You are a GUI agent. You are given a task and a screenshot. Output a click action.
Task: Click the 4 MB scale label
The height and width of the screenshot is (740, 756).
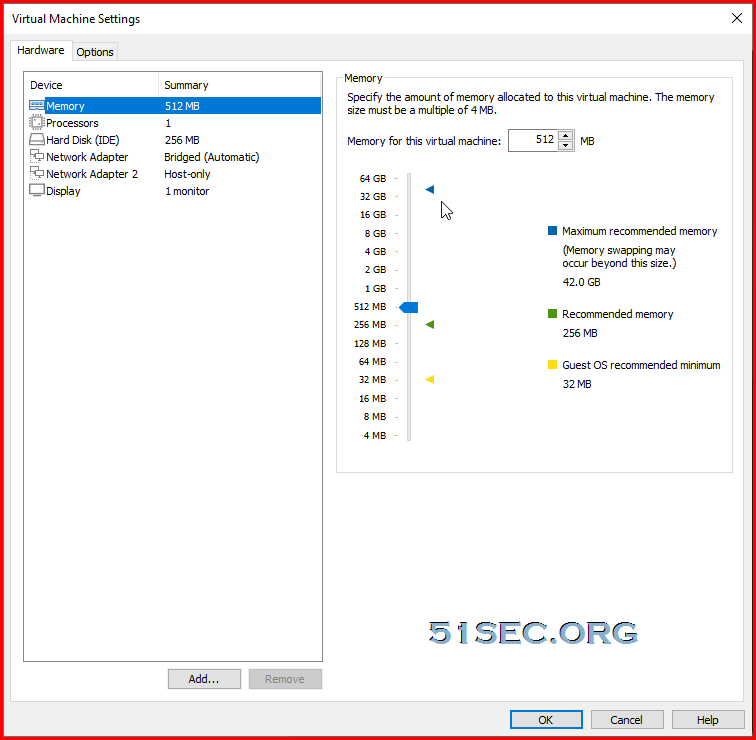tap(375, 435)
